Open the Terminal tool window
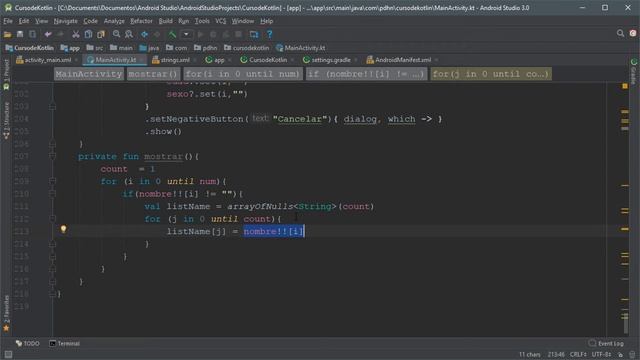 click(x=64, y=343)
